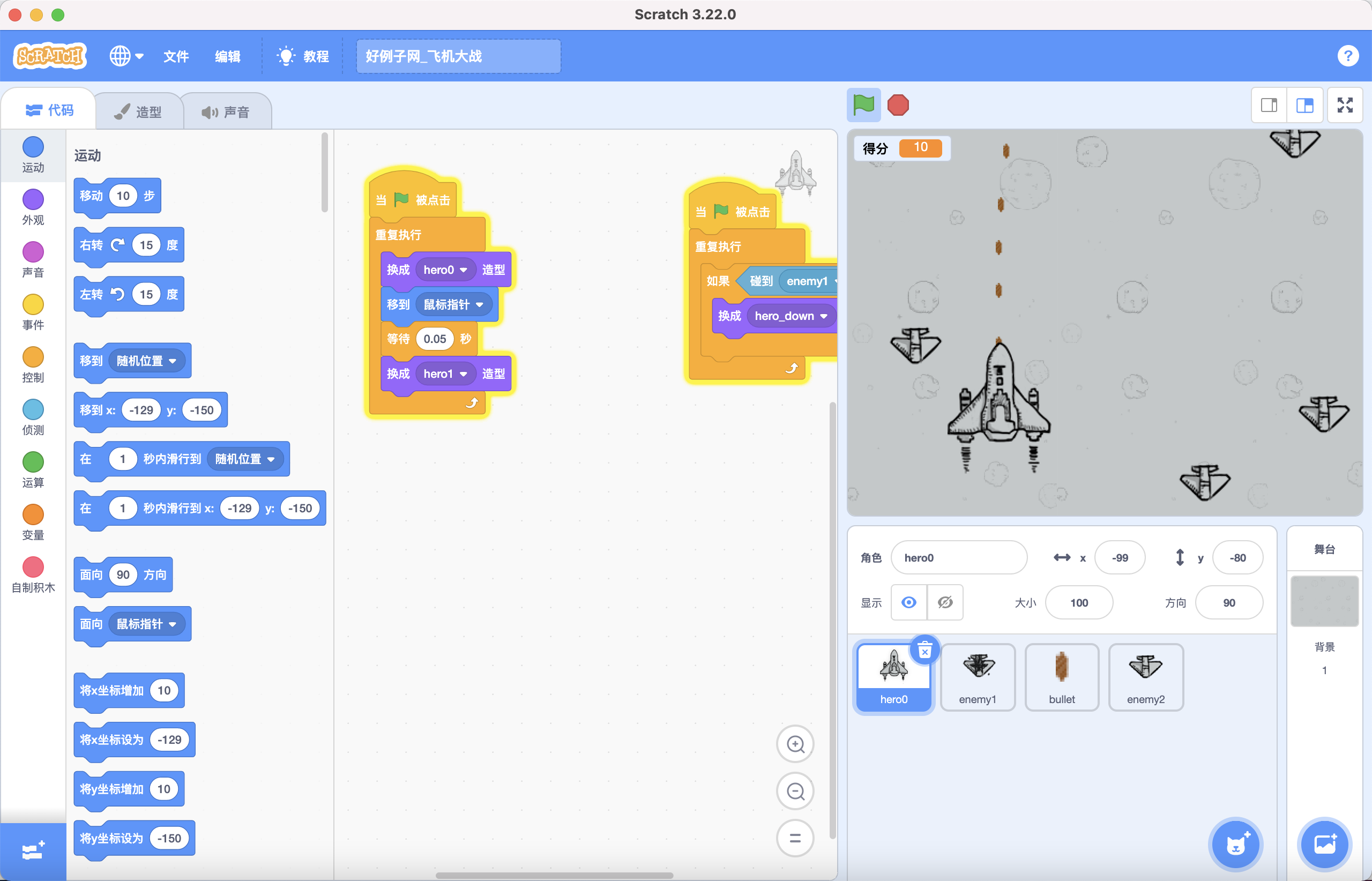The image size is (1372, 881).
Task: Click the 将x坐标增加 10 block
Action: (129, 691)
